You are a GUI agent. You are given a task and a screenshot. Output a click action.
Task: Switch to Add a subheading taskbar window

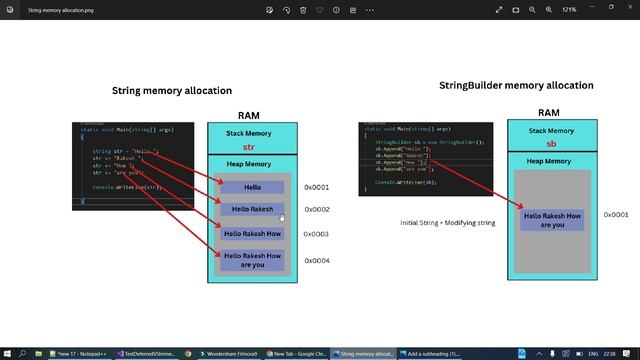click(x=430, y=354)
